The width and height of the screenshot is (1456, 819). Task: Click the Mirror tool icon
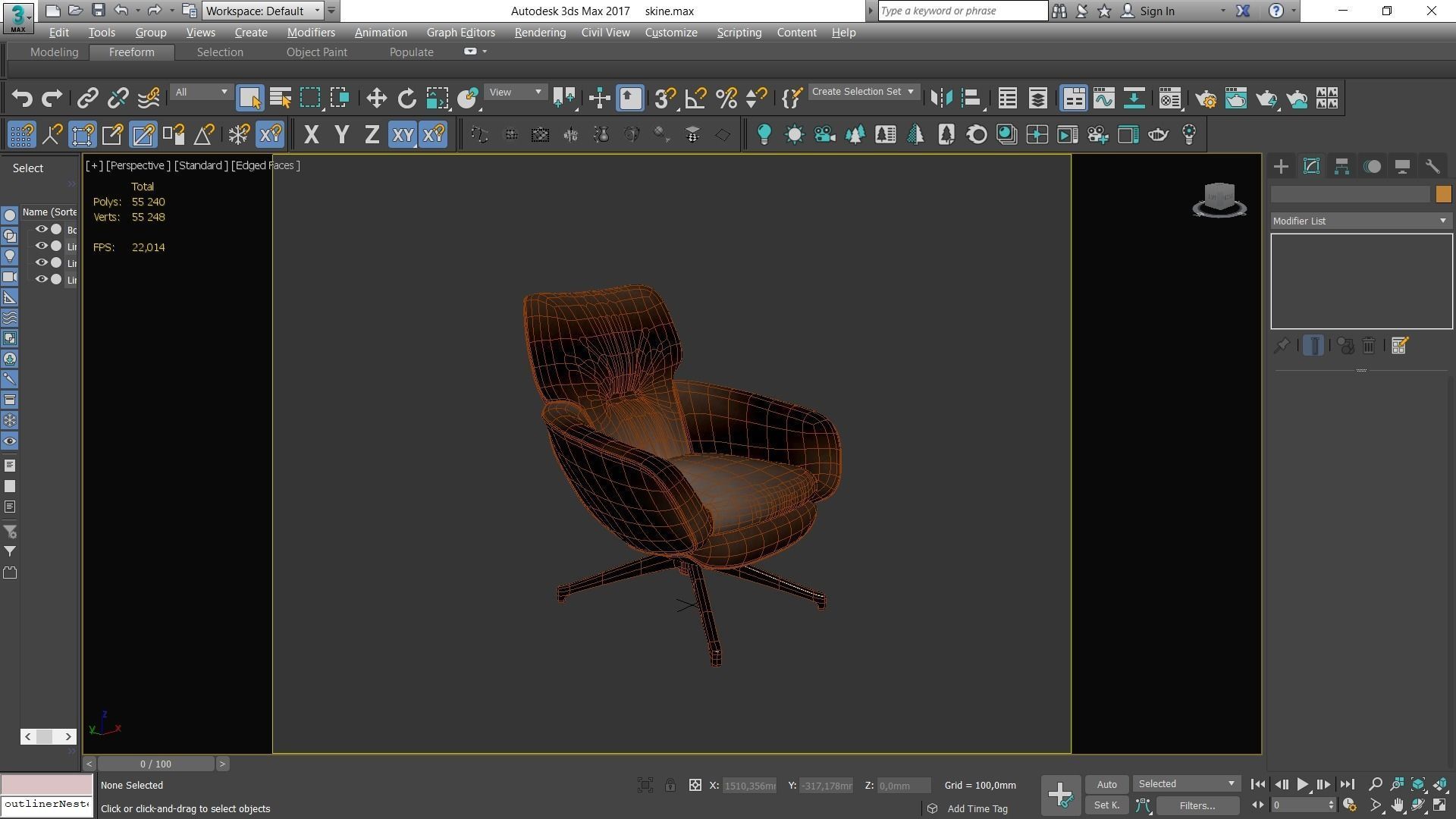coord(941,99)
